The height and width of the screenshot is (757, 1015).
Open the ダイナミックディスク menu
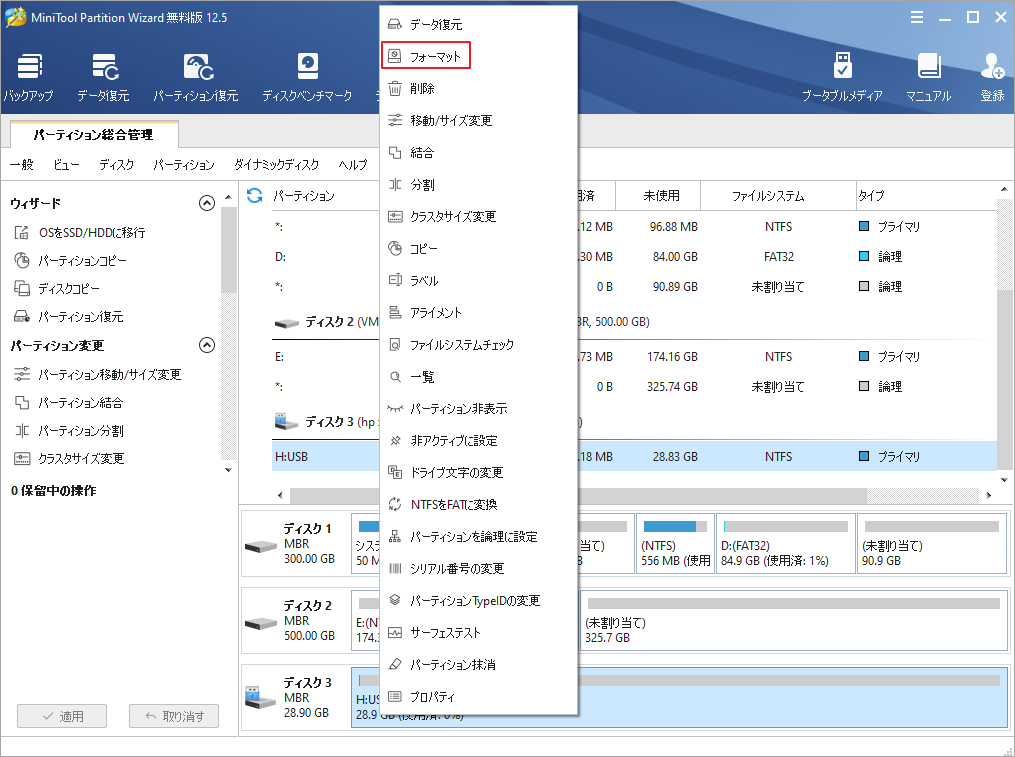pos(276,164)
